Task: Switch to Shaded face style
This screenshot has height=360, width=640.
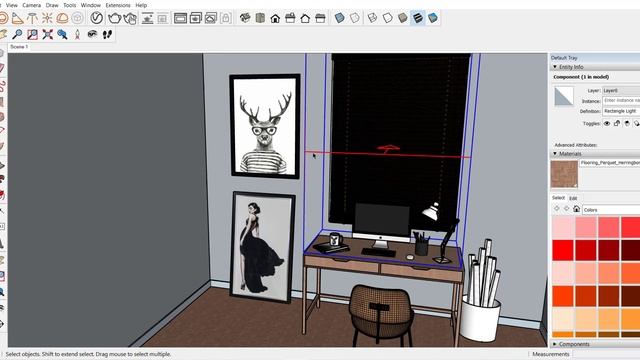Action: coord(402,18)
